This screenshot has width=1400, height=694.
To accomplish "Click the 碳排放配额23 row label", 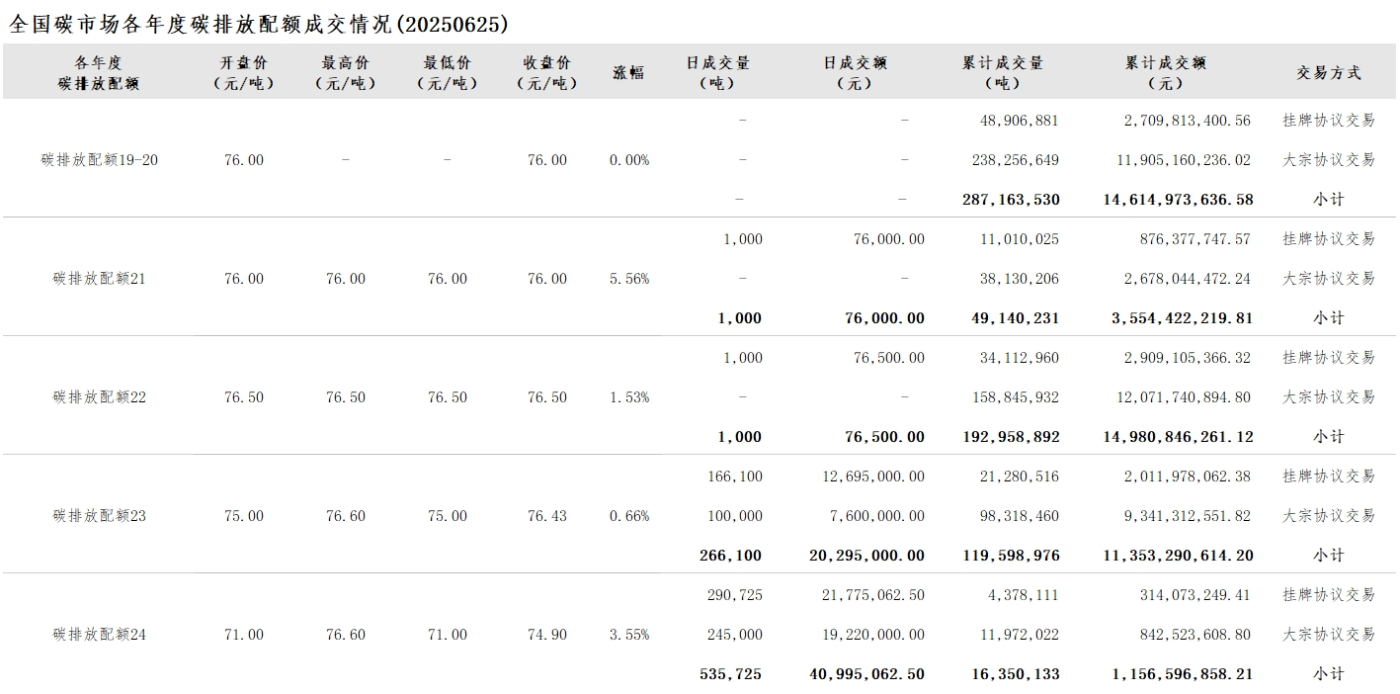I will [99, 516].
